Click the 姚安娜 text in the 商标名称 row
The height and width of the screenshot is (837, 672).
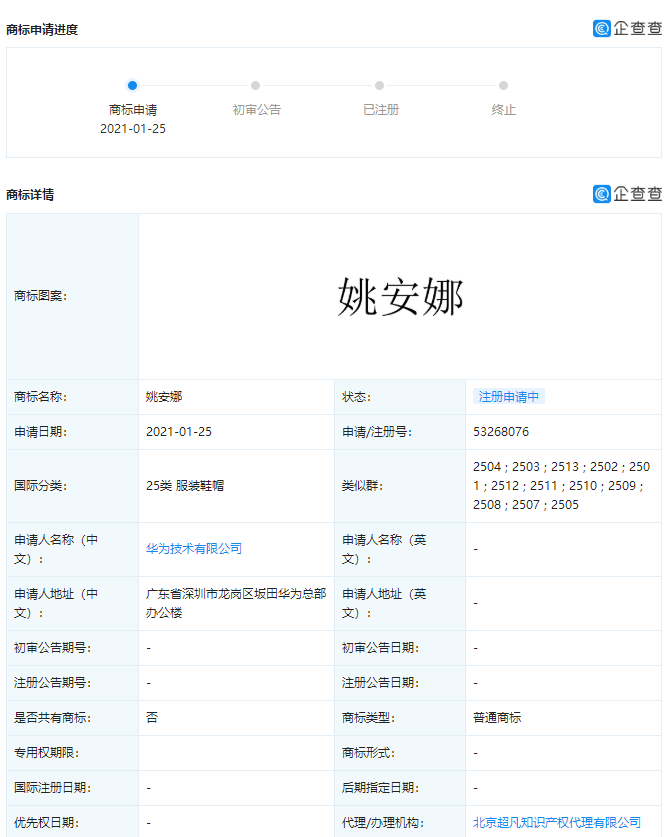click(164, 397)
